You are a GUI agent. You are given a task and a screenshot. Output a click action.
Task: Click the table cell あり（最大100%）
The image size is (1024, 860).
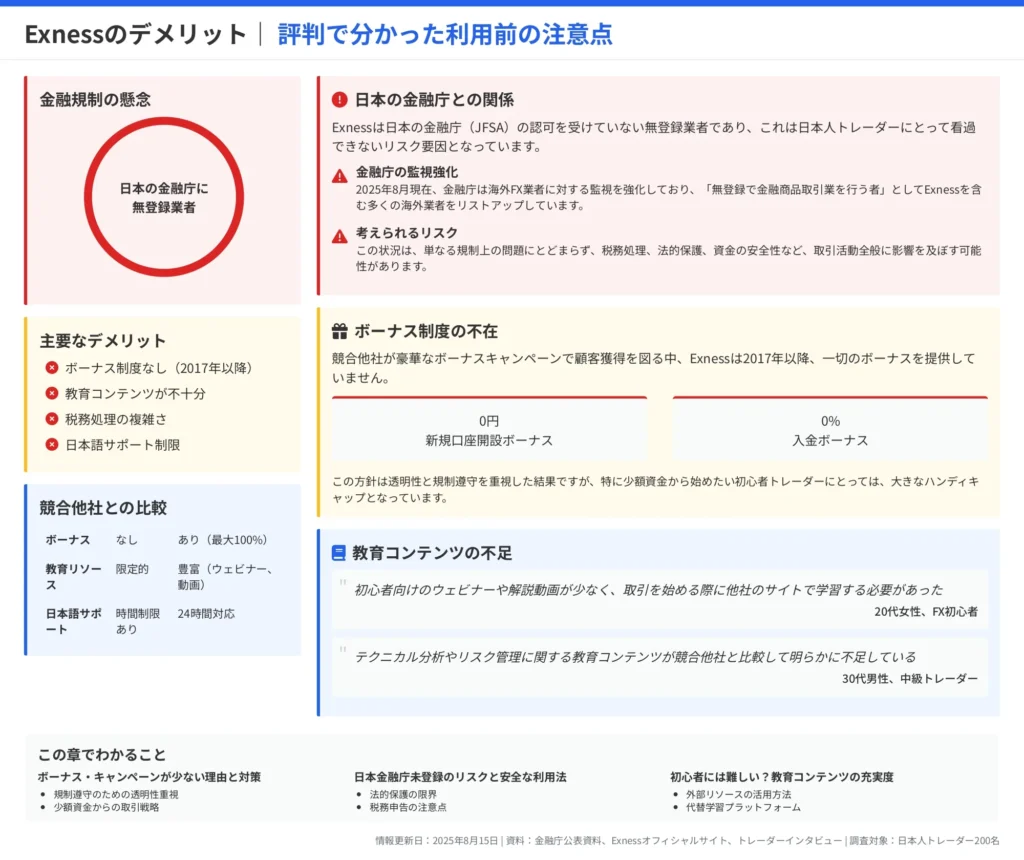click(223, 540)
